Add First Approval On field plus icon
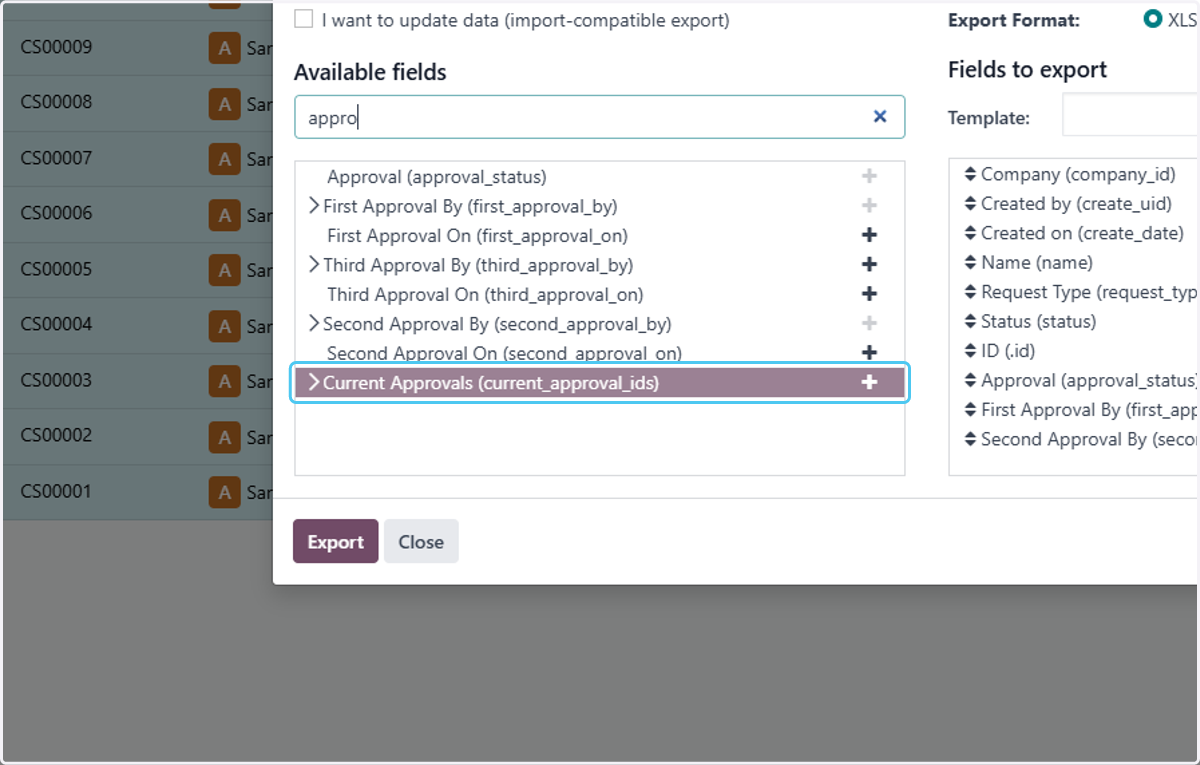The image size is (1200, 765). click(869, 236)
